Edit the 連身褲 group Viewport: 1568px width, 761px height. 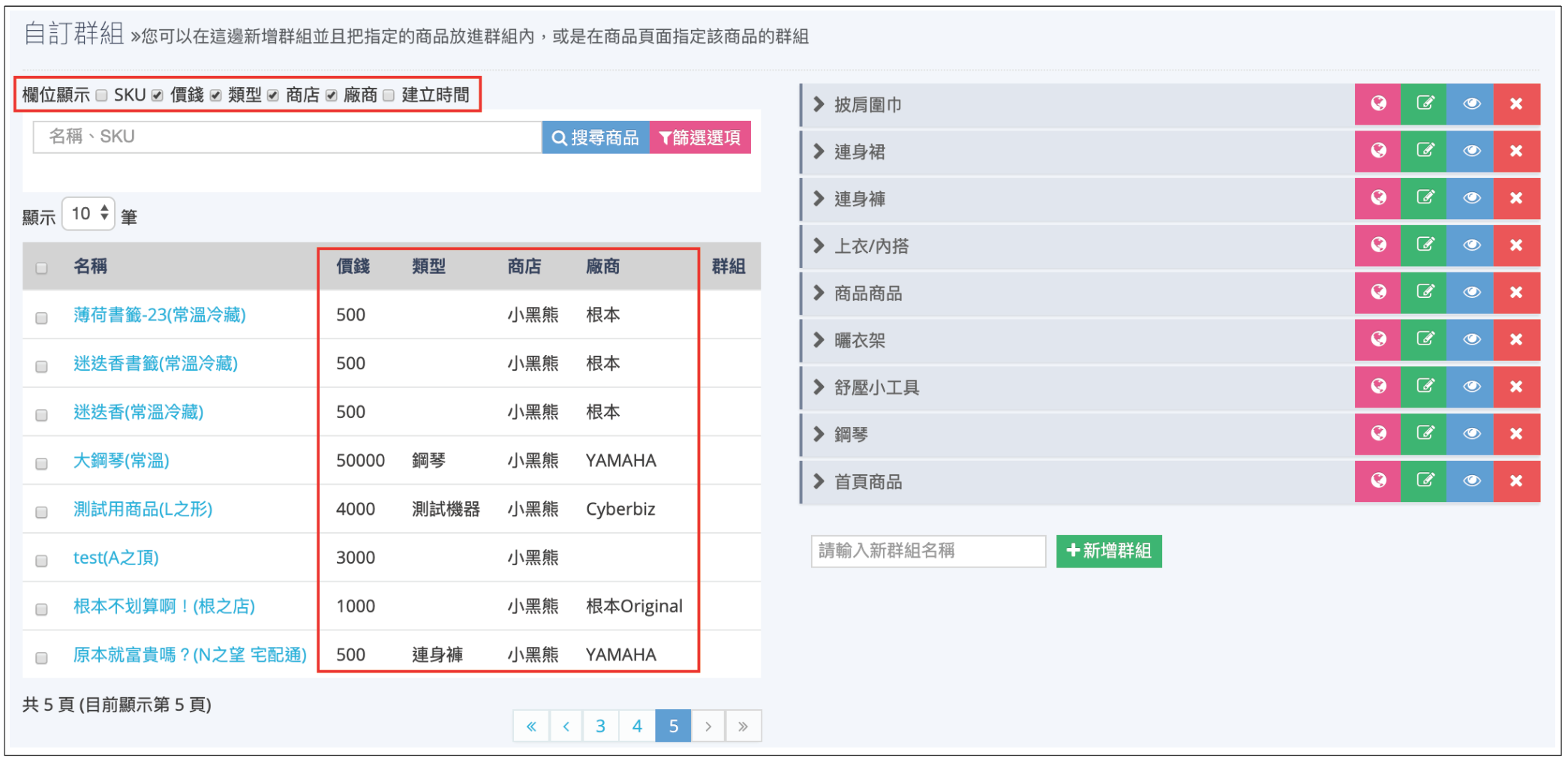[x=1425, y=199]
